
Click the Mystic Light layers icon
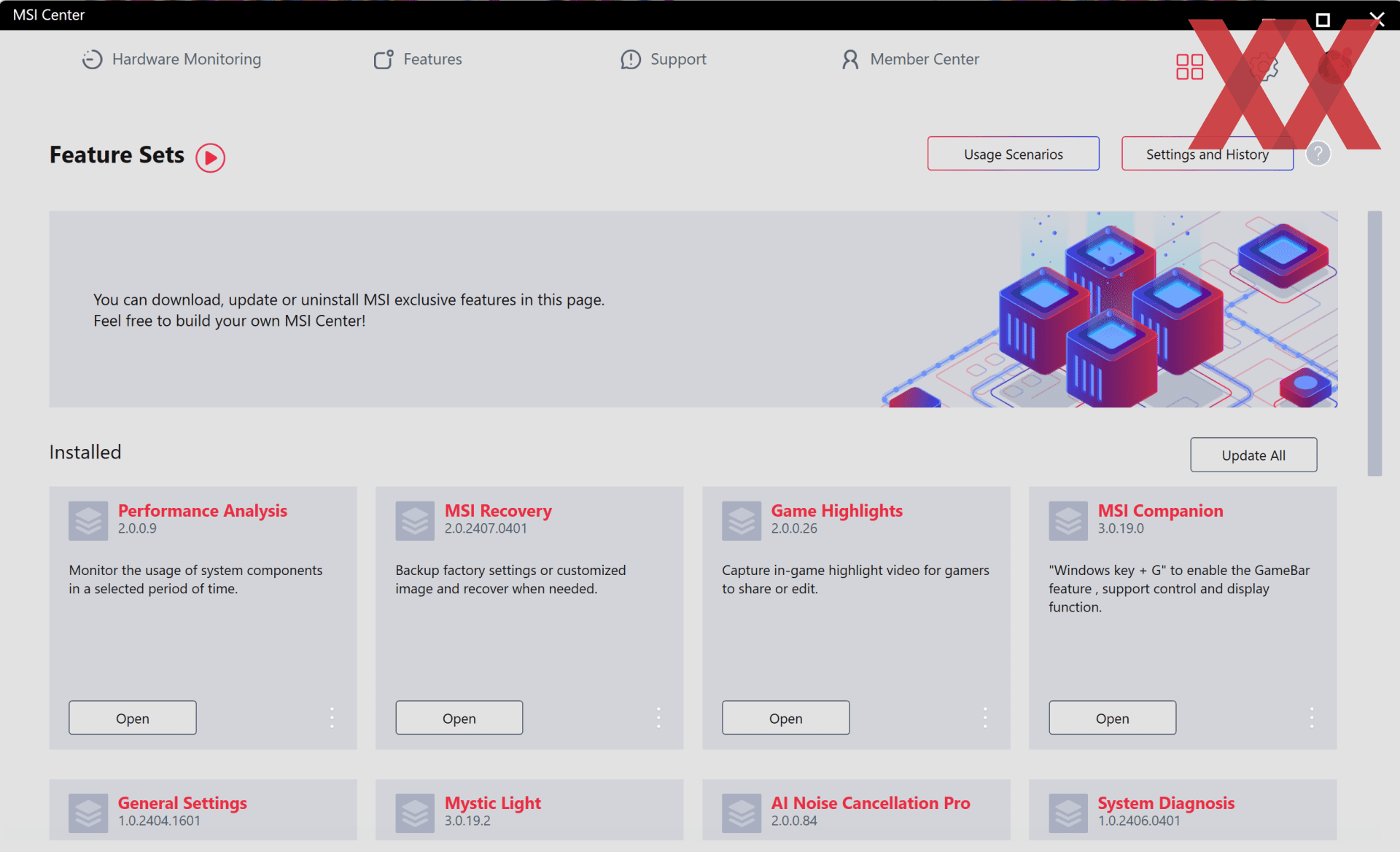click(x=415, y=813)
